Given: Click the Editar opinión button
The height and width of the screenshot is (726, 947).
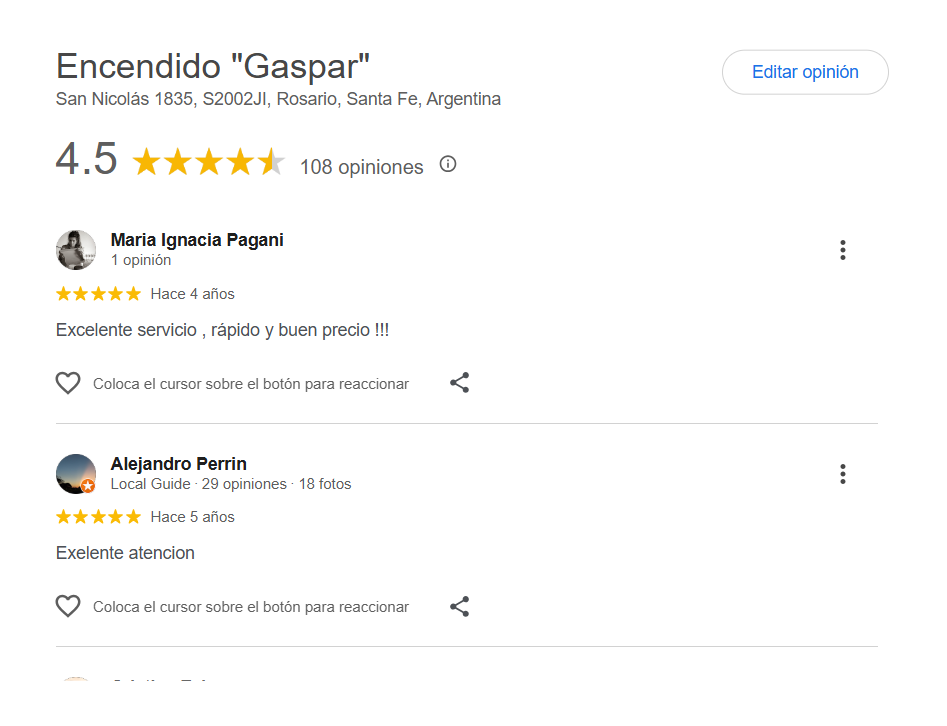Looking at the screenshot, I should click(805, 72).
